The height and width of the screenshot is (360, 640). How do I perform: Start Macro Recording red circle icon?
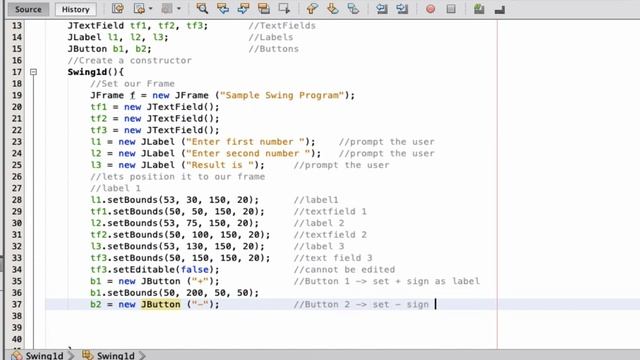pos(430,9)
